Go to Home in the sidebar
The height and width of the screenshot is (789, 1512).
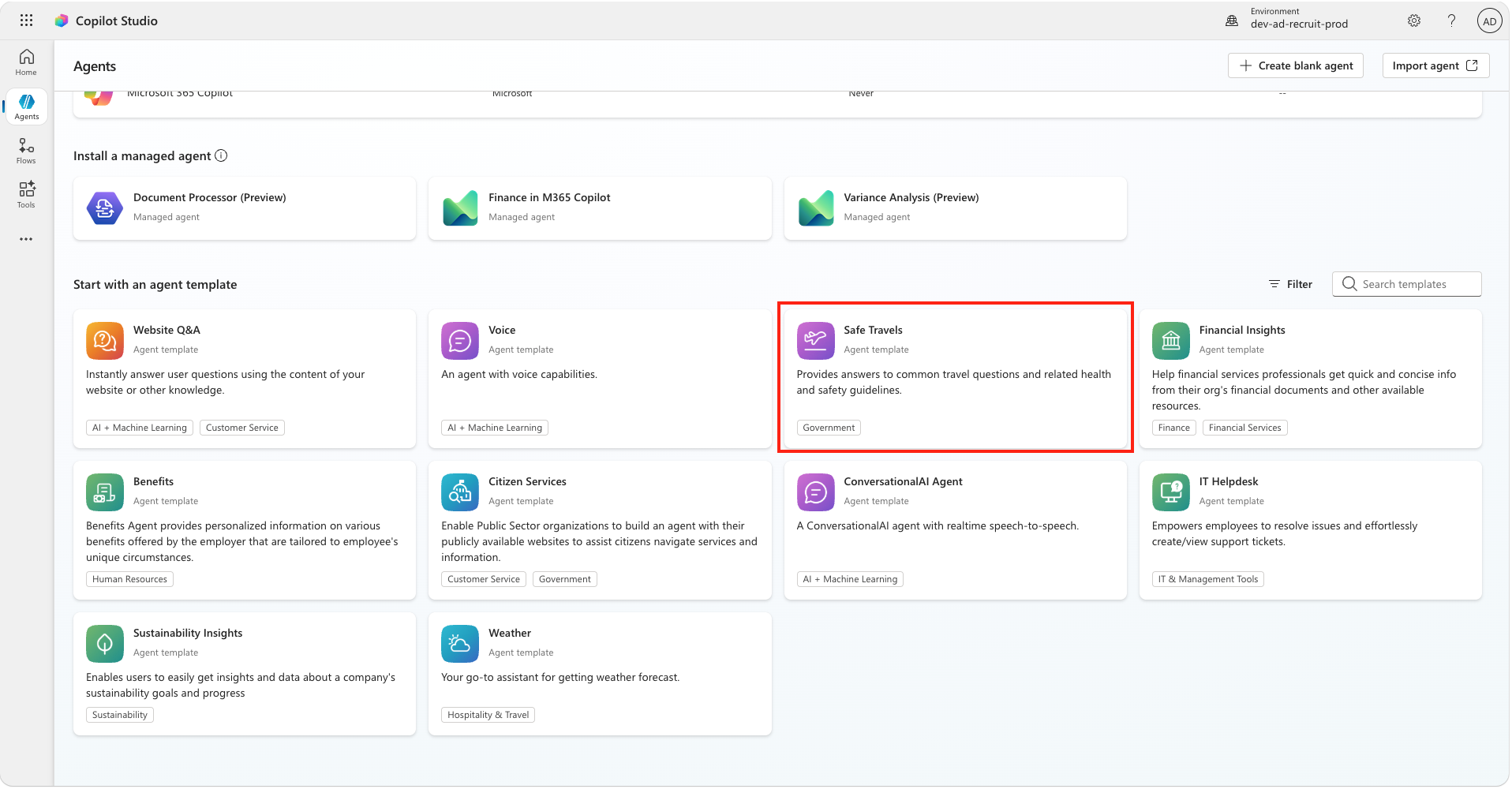click(x=26, y=62)
